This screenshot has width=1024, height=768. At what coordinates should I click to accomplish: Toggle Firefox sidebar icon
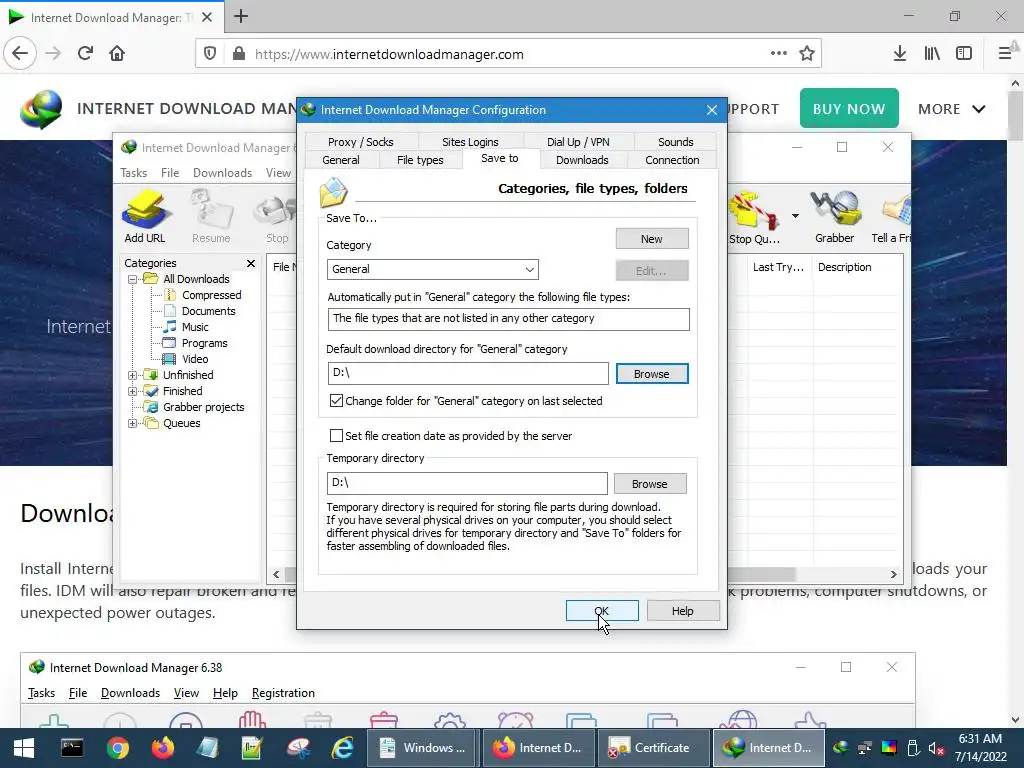point(964,54)
